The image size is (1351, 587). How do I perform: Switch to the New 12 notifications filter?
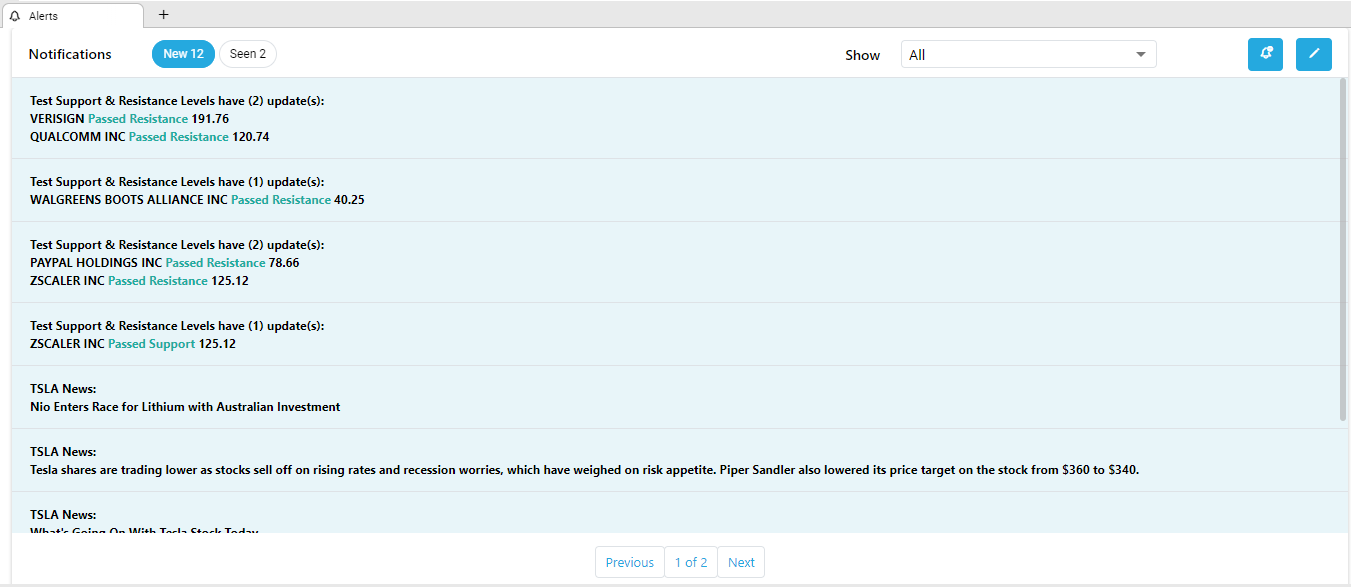point(183,54)
